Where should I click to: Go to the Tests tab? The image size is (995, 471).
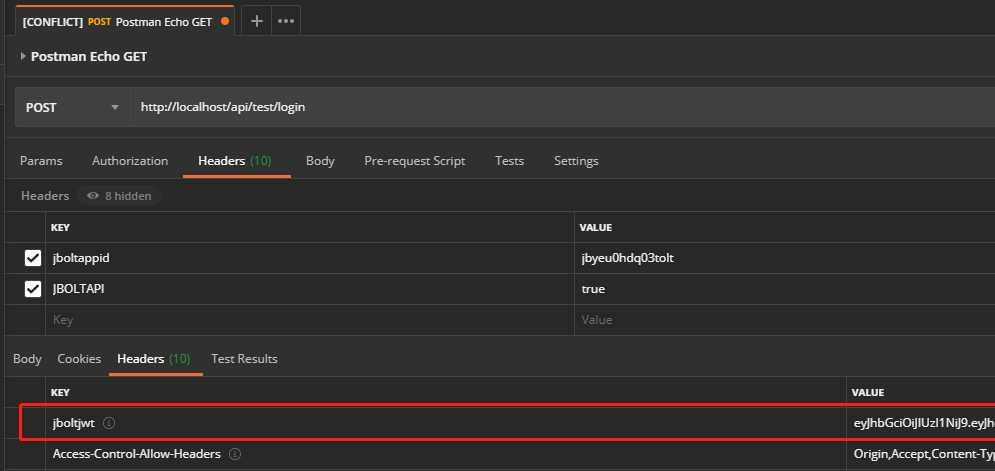coord(509,161)
